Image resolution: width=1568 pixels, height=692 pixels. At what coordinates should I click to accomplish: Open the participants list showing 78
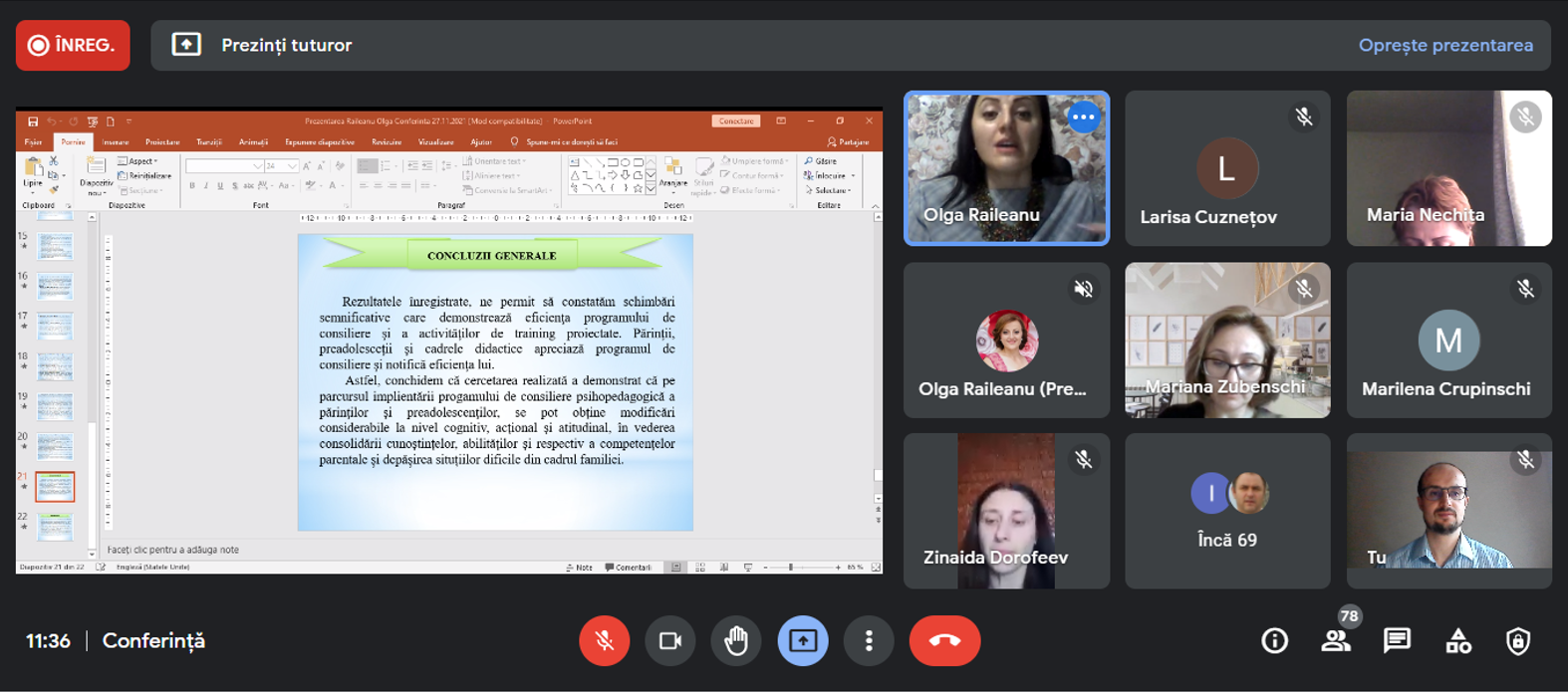tap(1336, 641)
